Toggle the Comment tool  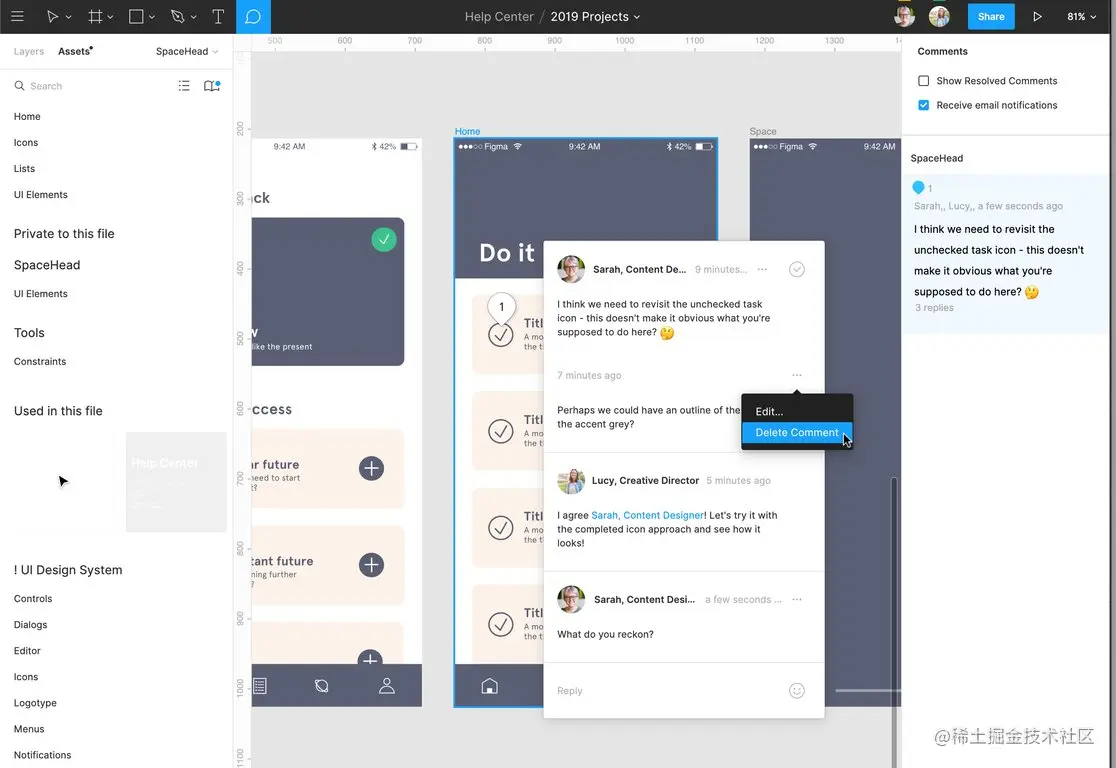pyautogui.click(x=253, y=16)
